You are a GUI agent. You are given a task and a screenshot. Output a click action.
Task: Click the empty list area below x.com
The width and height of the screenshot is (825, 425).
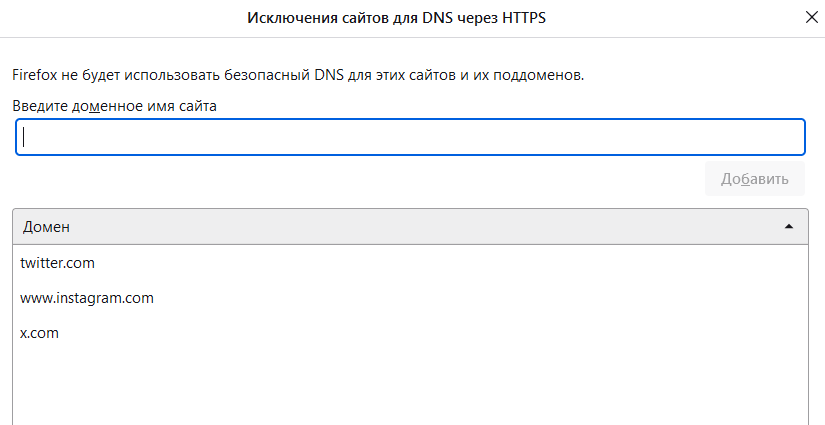410,387
